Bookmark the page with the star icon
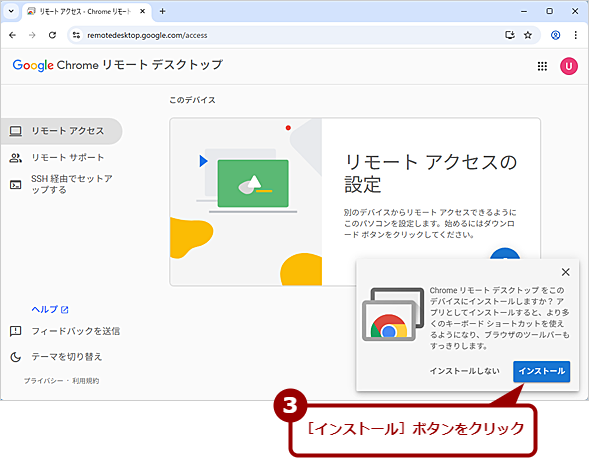The height and width of the screenshot is (458, 589). click(528, 35)
